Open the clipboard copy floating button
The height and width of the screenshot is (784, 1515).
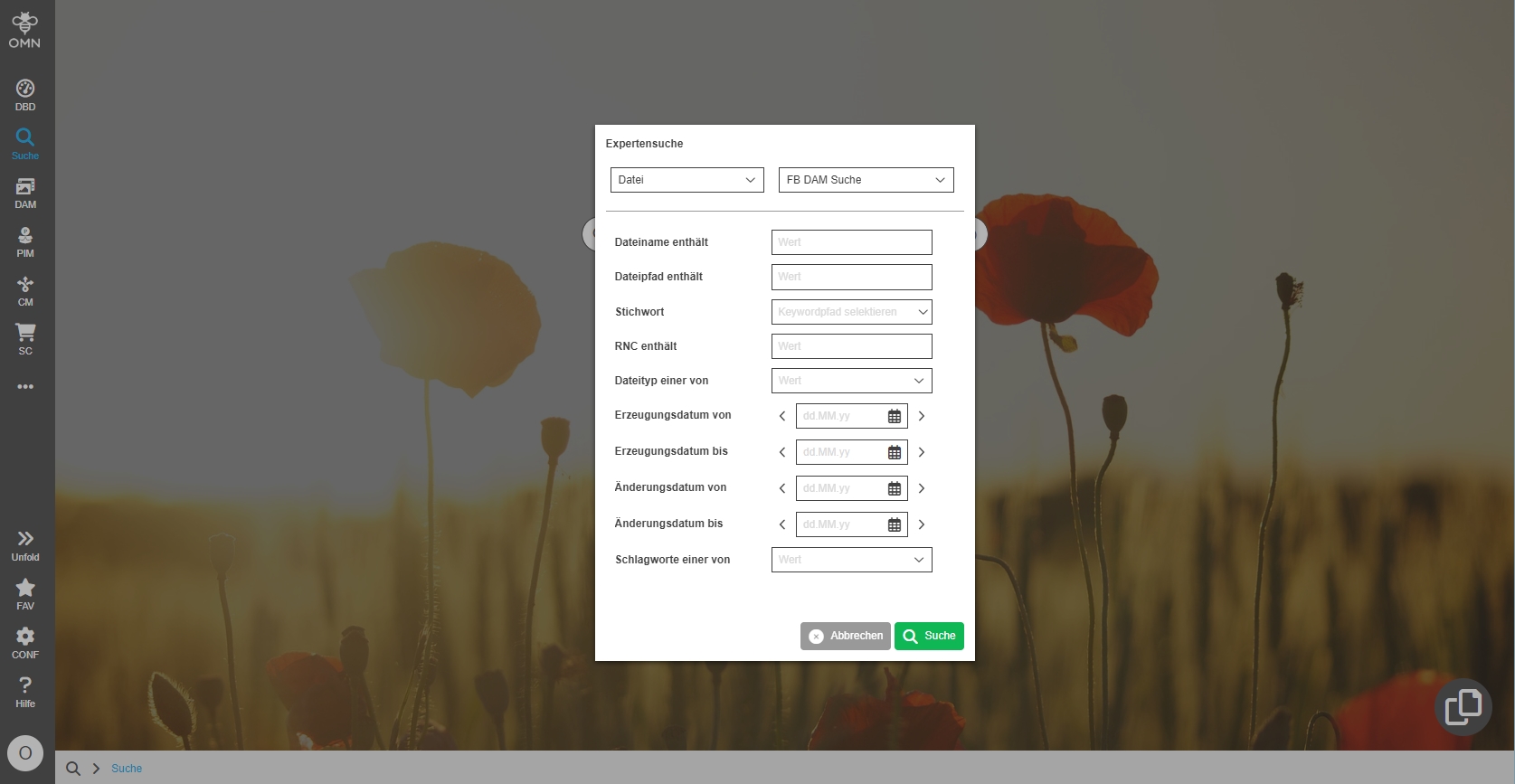[1463, 706]
